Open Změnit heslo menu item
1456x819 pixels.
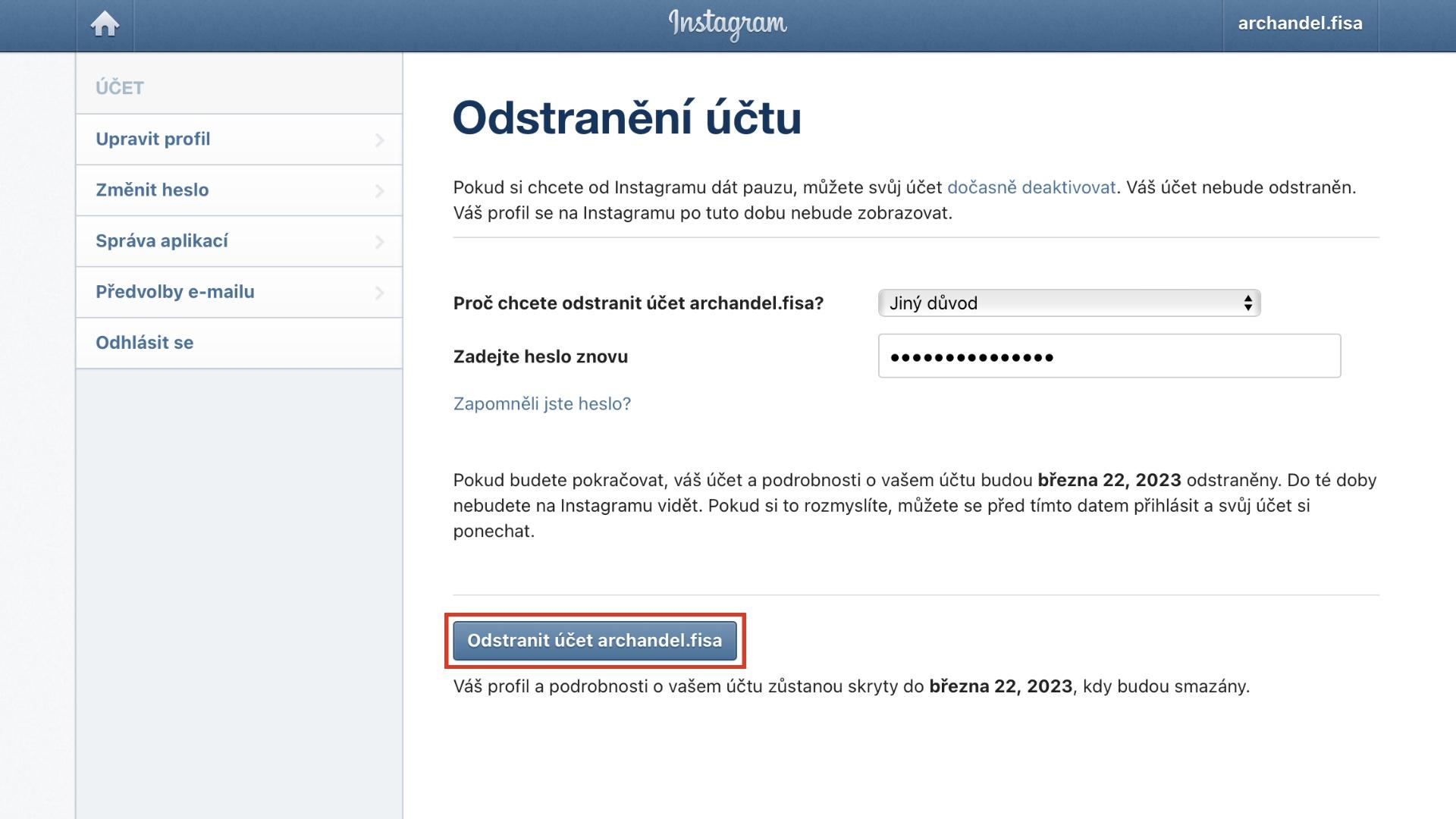click(x=239, y=190)
